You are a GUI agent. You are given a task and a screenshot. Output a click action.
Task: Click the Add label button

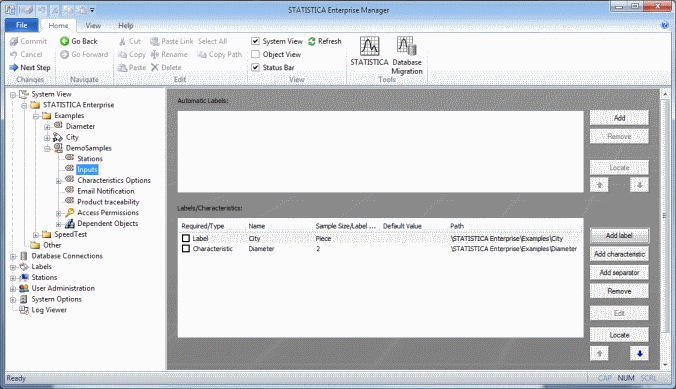[x=619, y=235]
